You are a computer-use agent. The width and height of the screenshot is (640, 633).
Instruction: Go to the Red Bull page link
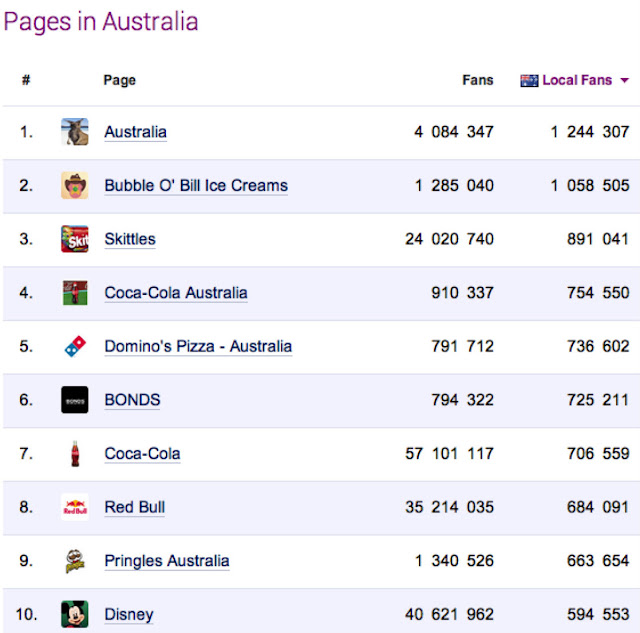[134, 507]
